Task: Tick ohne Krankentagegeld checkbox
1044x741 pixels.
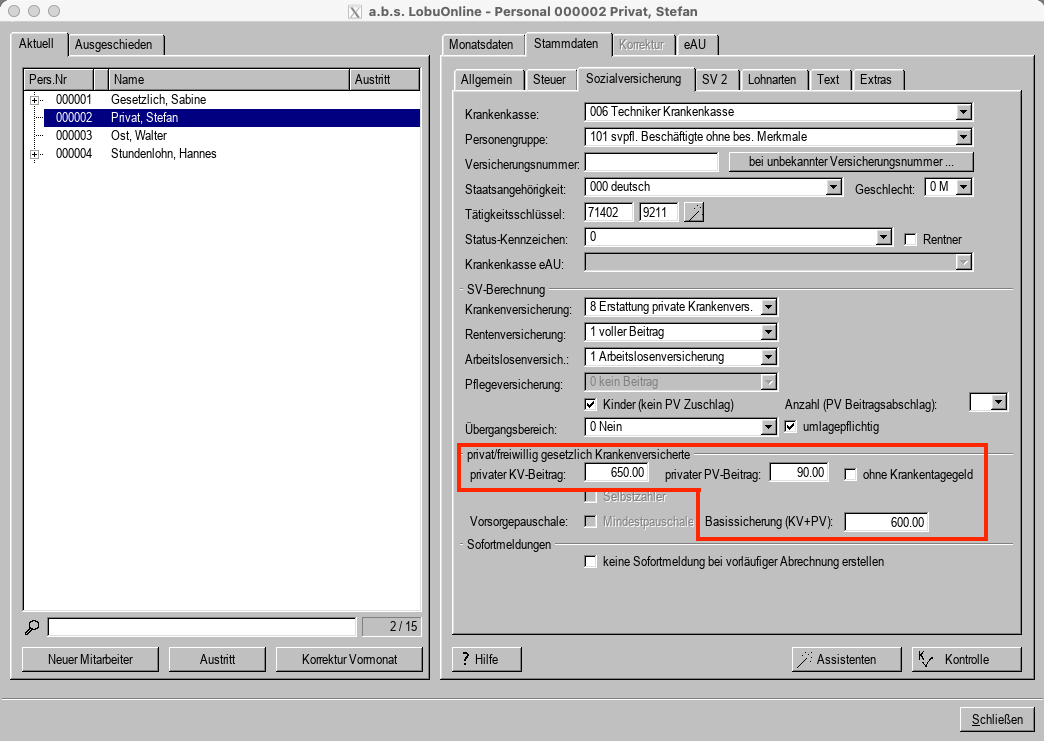Action: point(850,474)
